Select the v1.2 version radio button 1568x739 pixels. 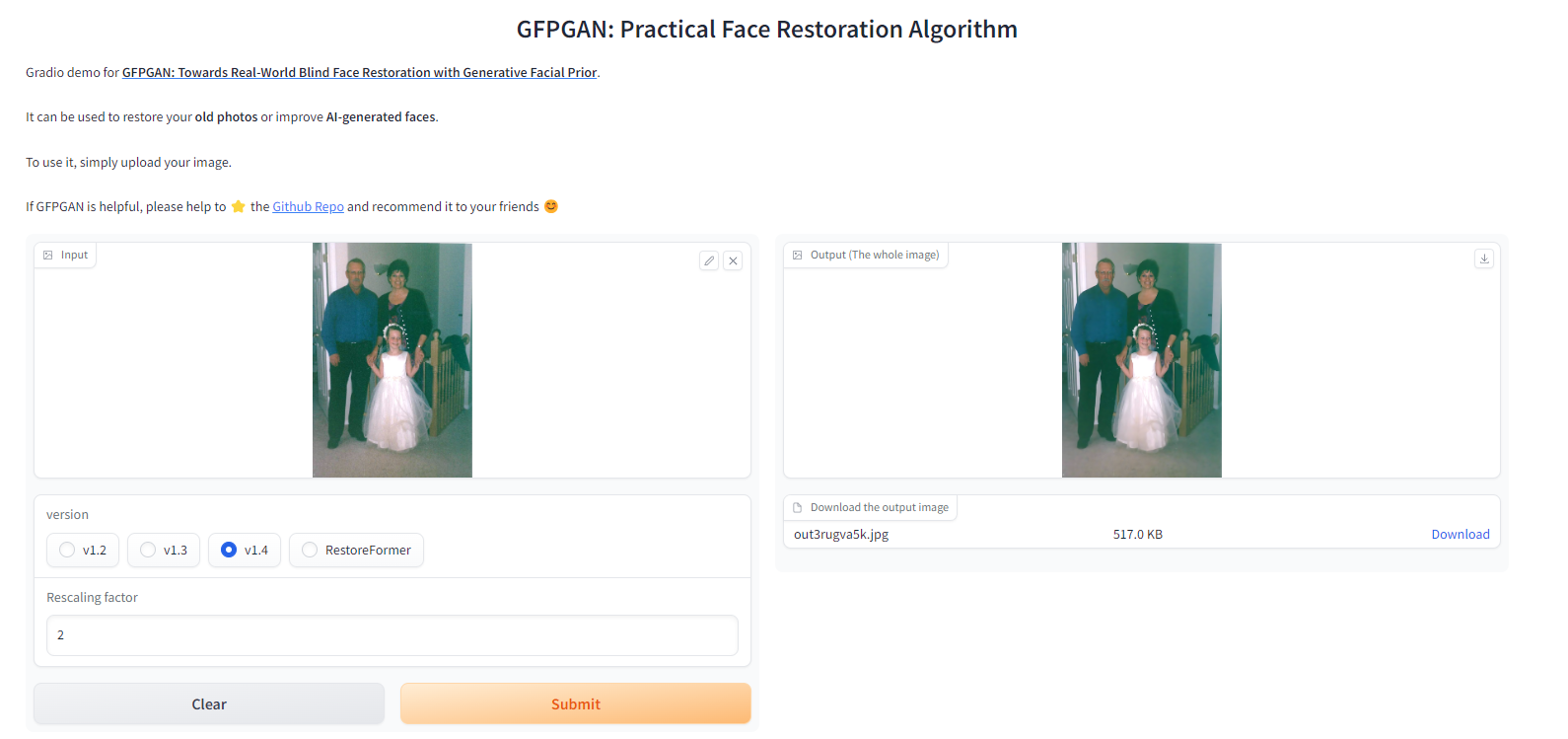(x=68, y=550)
